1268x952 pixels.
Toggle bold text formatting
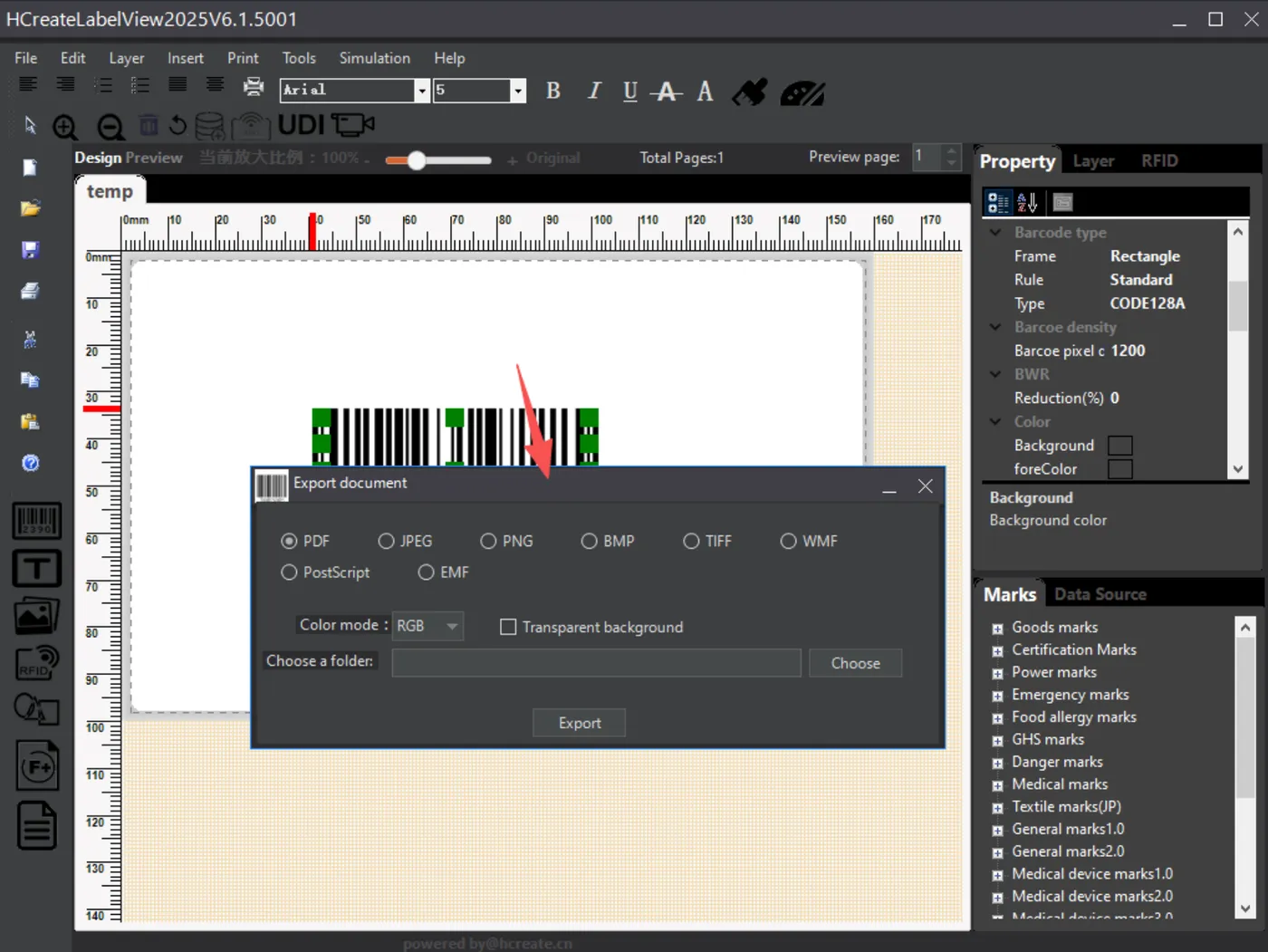553,91
